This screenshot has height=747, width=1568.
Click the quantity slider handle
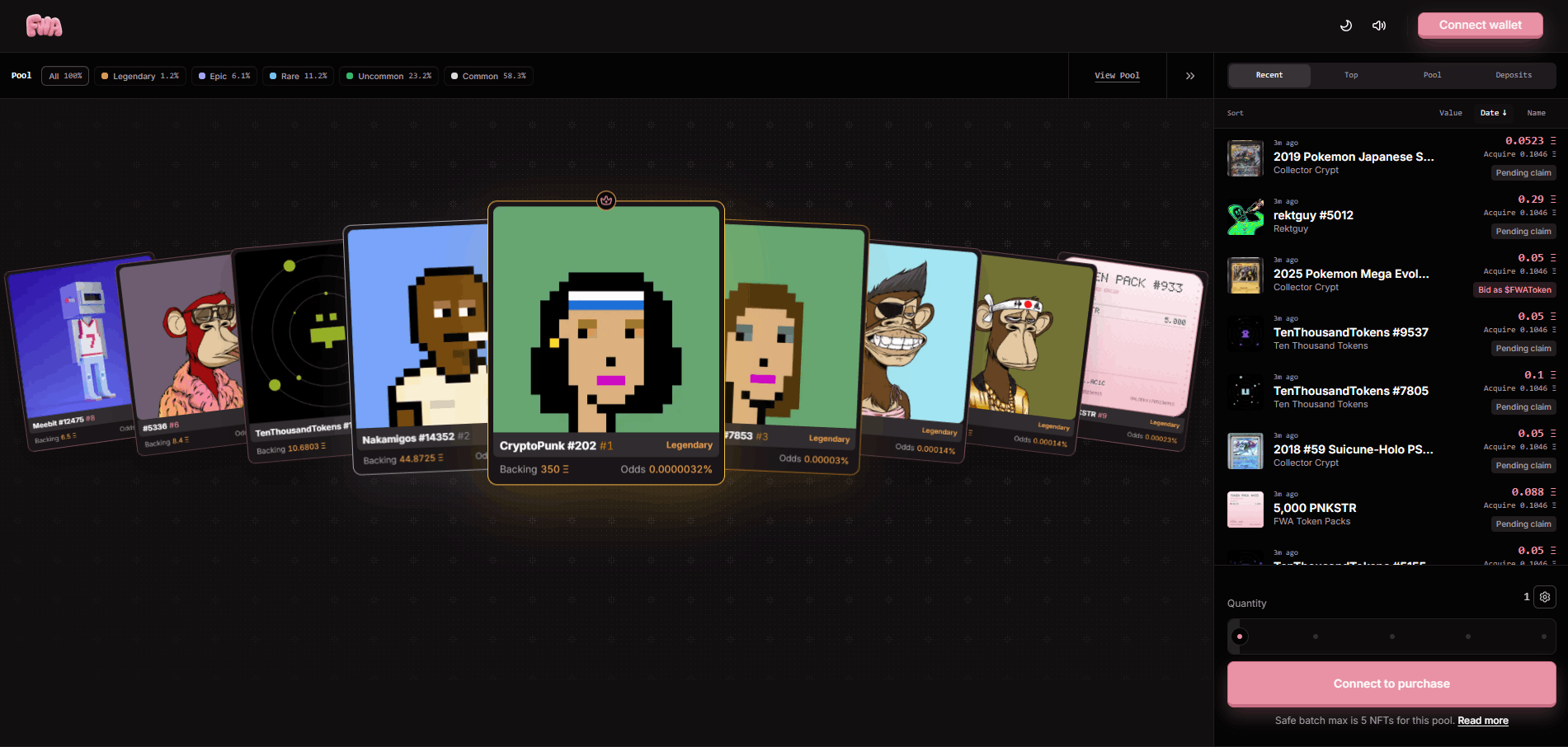(x=1240, y=637)
